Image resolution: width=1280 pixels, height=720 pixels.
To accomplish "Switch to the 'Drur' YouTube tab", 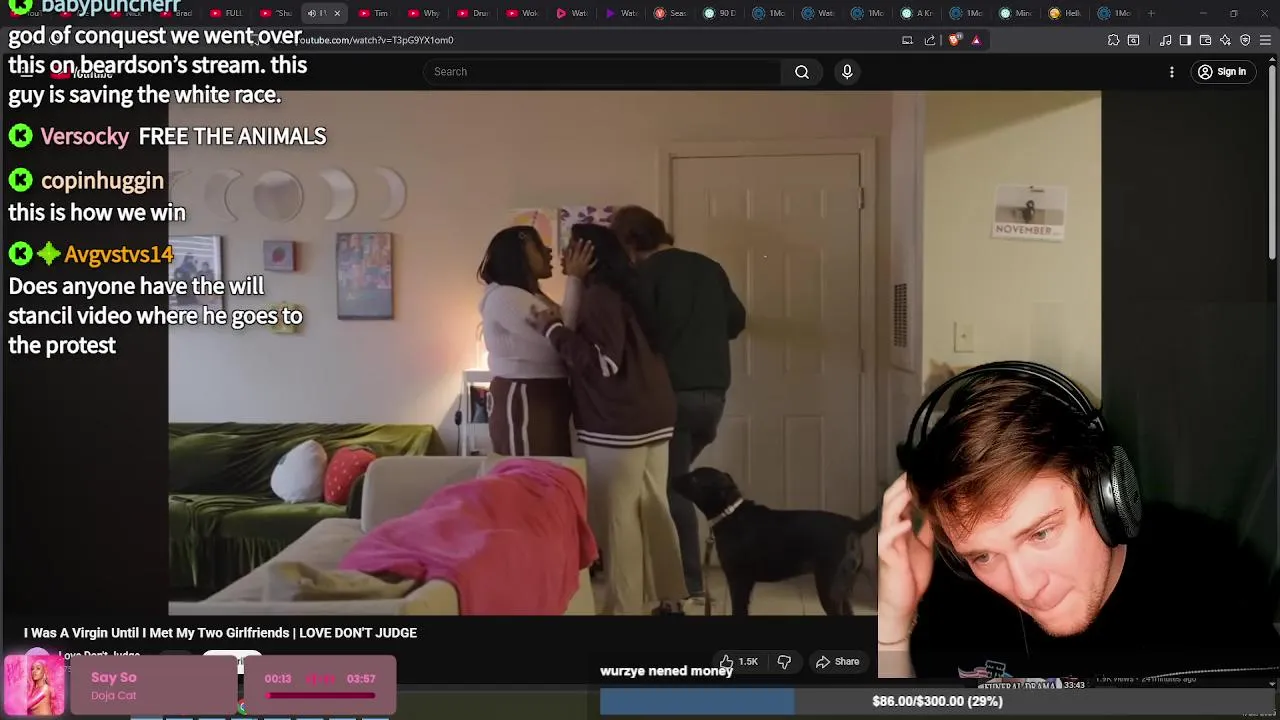I will point(474,13).
